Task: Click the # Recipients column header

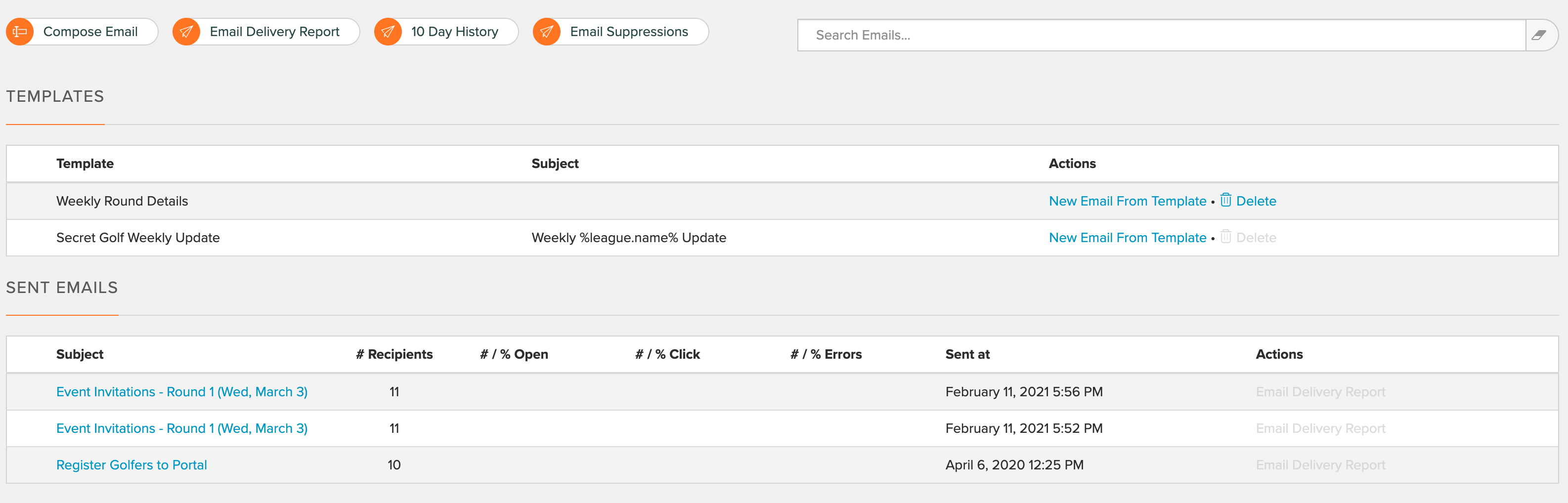Action: point(394,355)
